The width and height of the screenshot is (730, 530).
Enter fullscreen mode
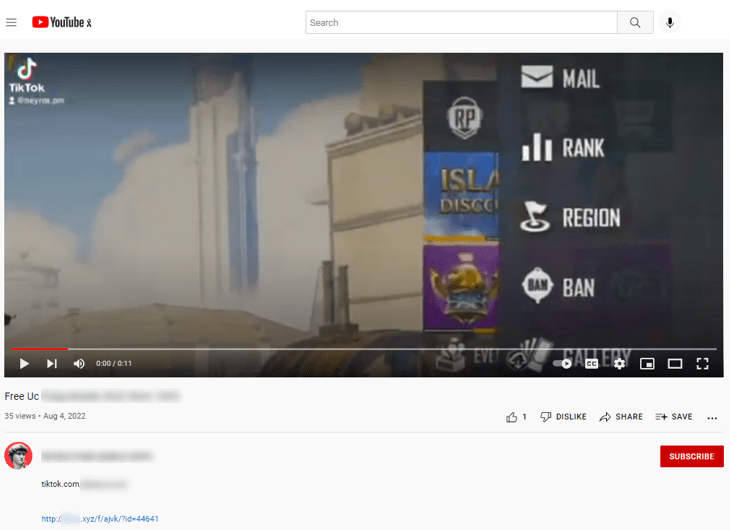tap(703, 363)
